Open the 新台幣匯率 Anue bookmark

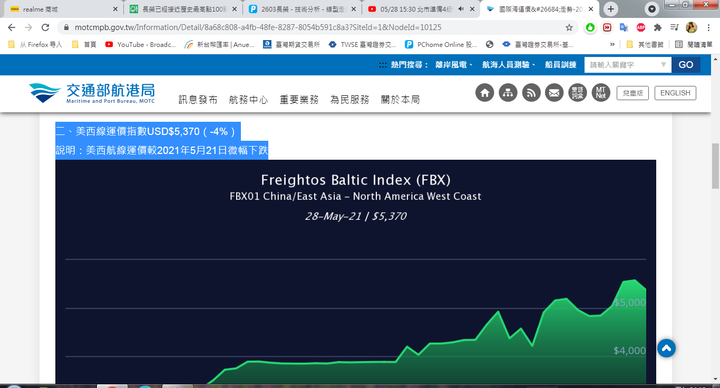click(219, 45)
